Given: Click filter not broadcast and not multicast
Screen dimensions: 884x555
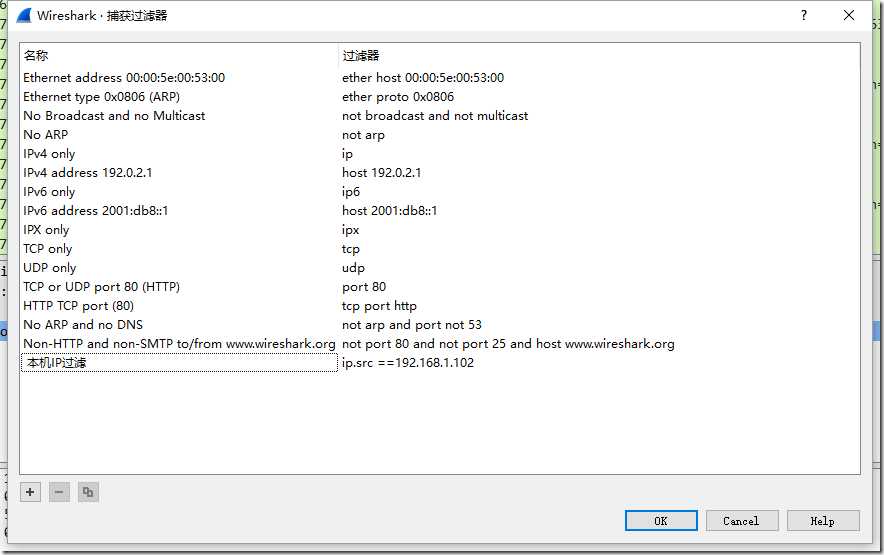Looking at the screenshot, I should (x=435, y=116).
